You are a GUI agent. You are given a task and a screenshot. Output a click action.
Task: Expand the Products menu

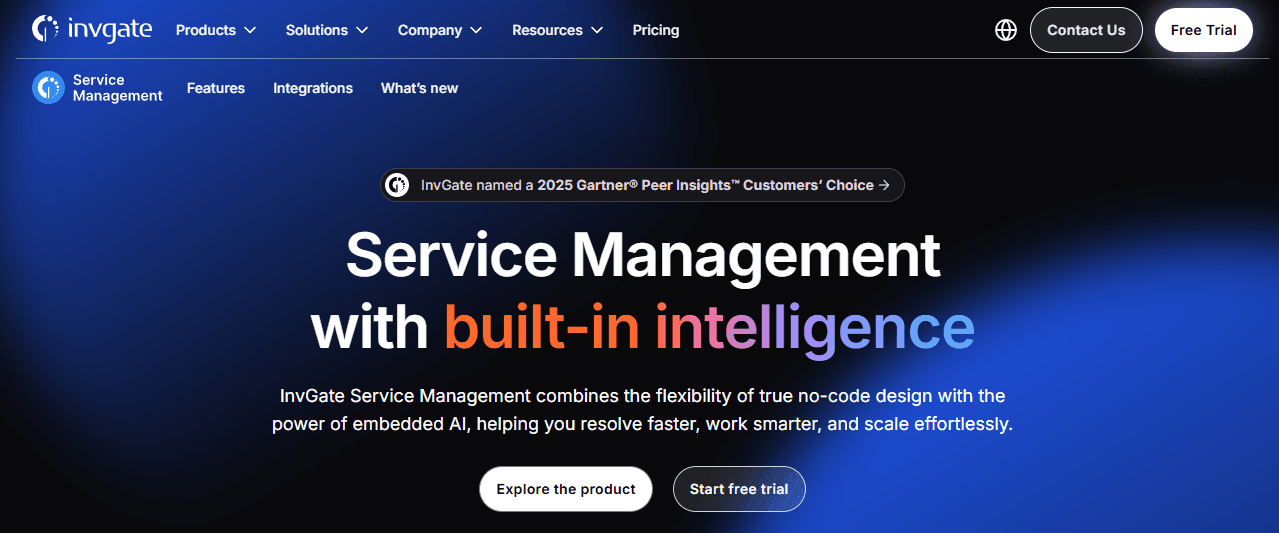click(216, 30)
